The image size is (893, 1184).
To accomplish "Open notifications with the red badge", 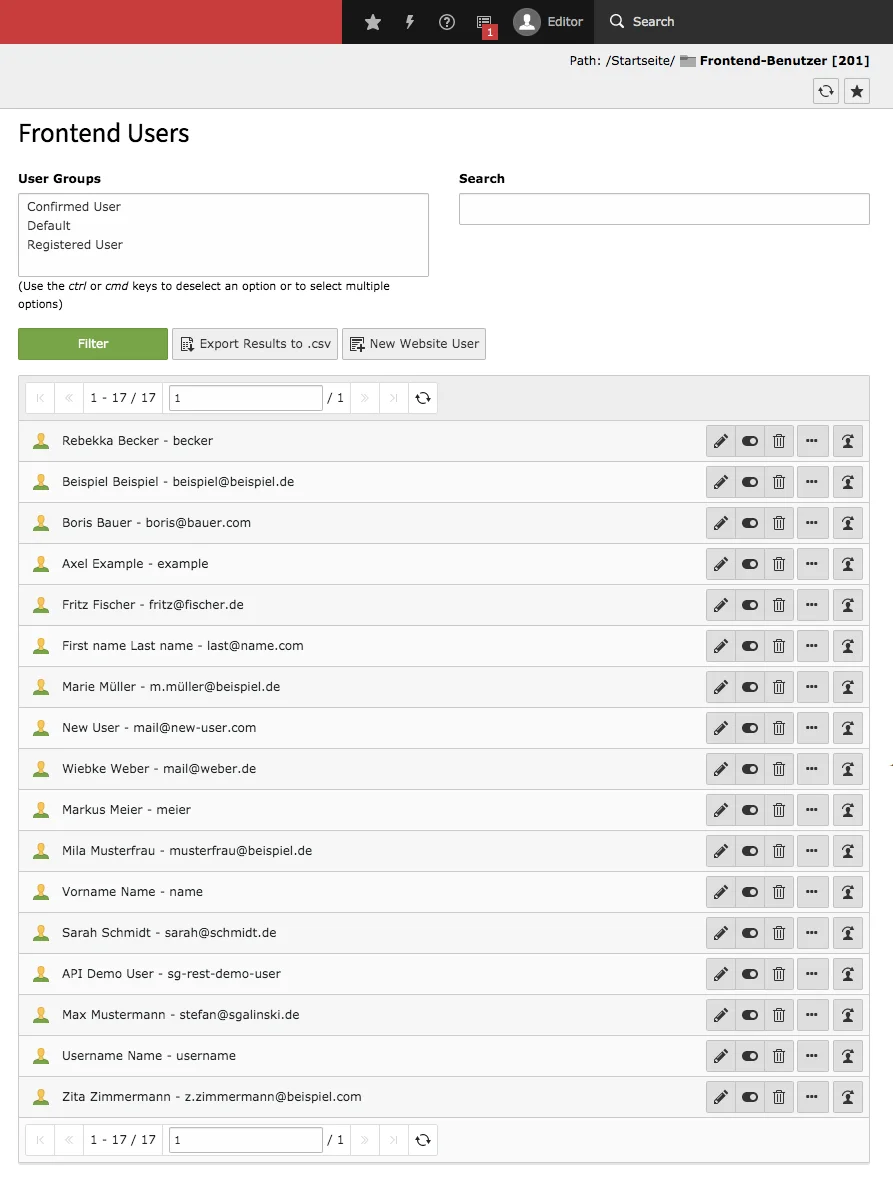I will tap(485, 21).
